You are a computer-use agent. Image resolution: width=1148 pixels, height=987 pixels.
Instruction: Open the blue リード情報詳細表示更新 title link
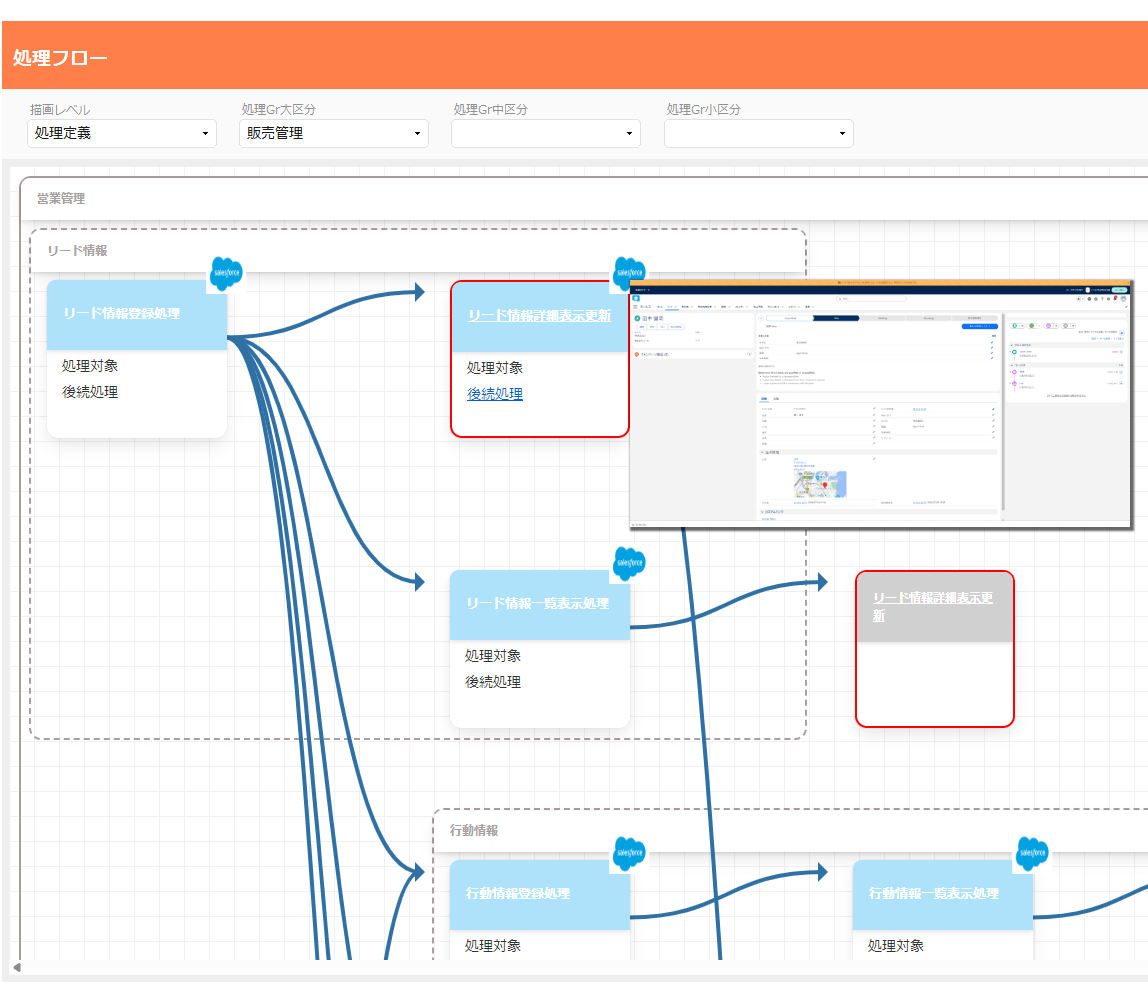pyautogui.click(x=539, y=315)
